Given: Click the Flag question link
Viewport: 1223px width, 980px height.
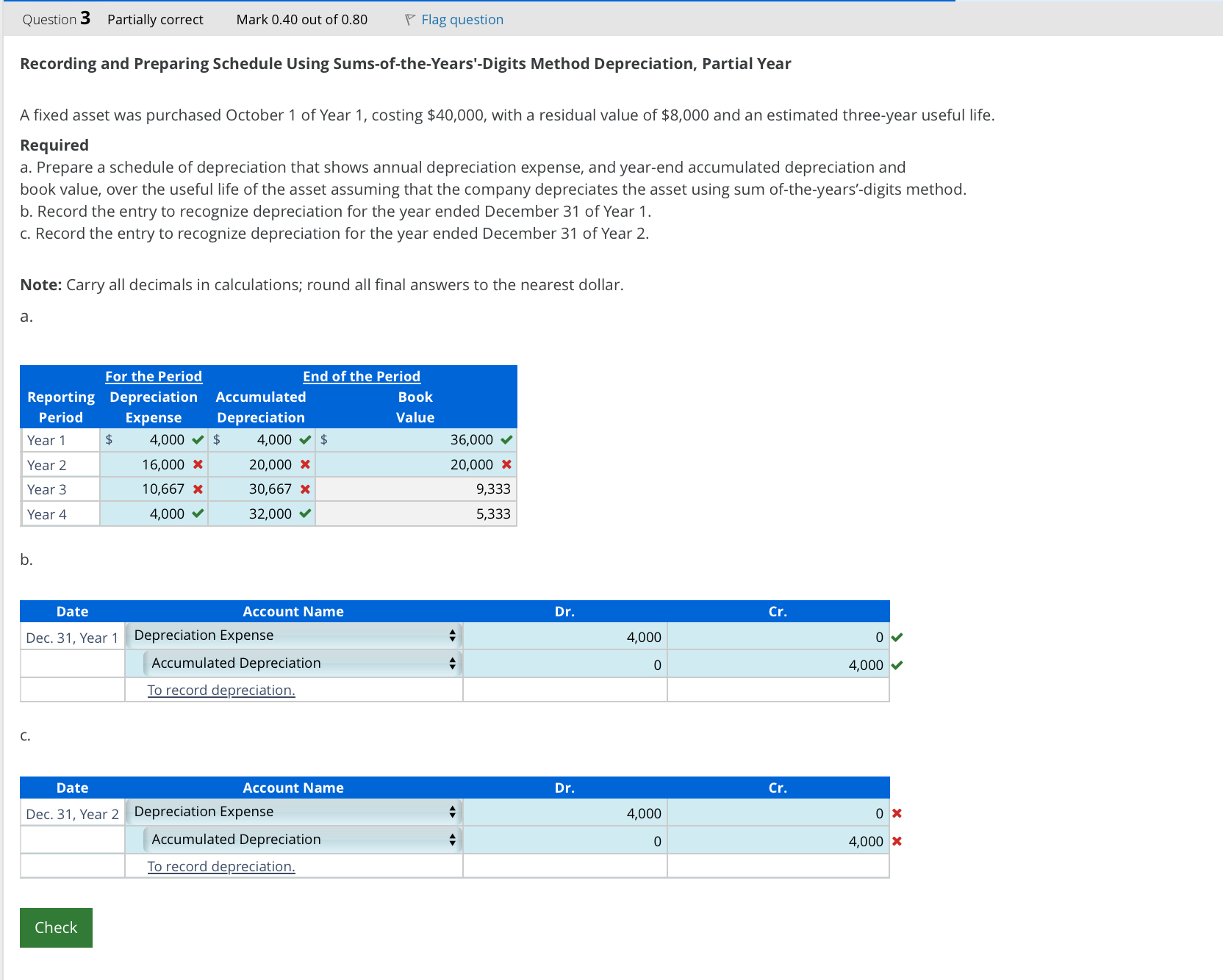Looking at the screenshot, I should click(x=462, y=20).
